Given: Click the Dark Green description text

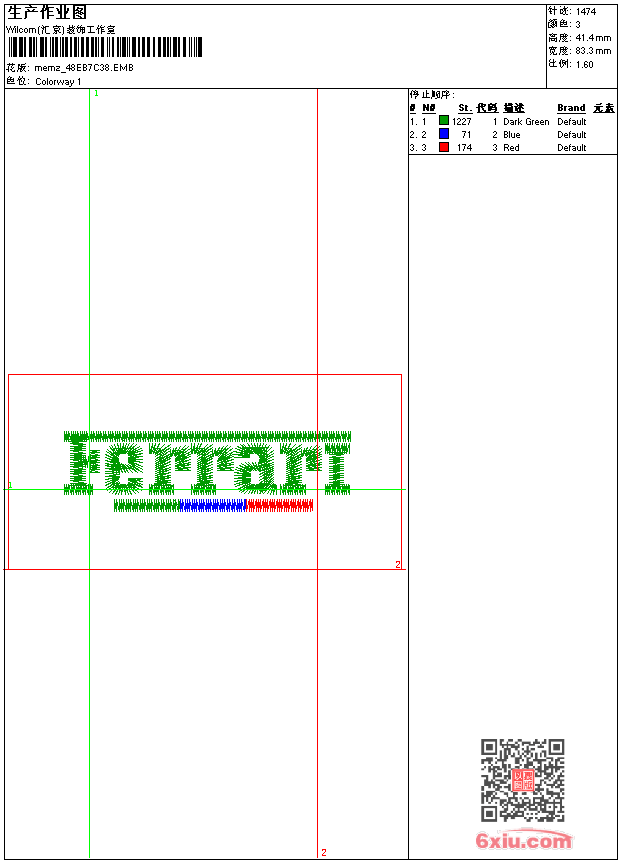Looking at the screenshot, I should coord(526,122).
